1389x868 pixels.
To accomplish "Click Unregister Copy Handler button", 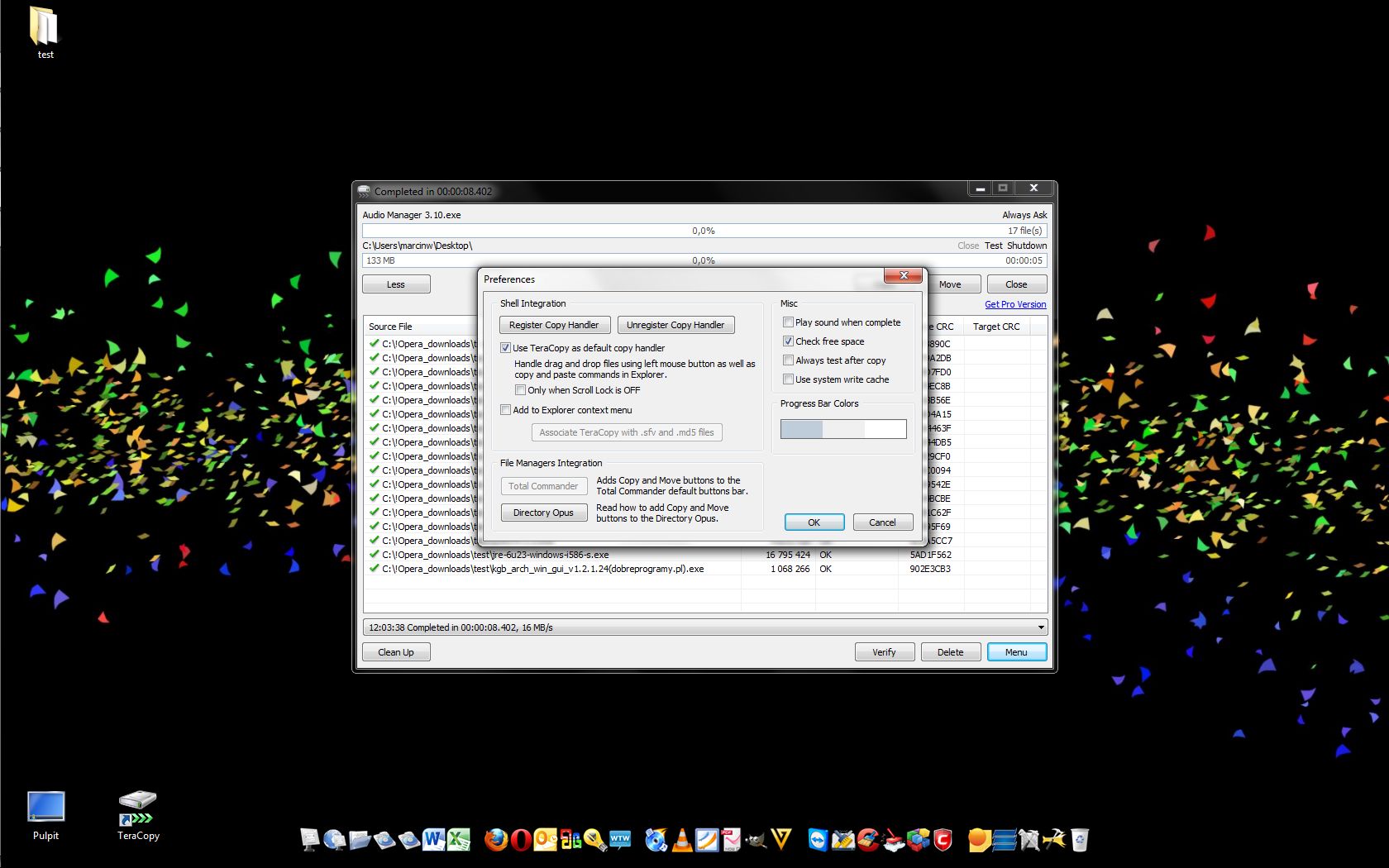I will coord(675,325).
